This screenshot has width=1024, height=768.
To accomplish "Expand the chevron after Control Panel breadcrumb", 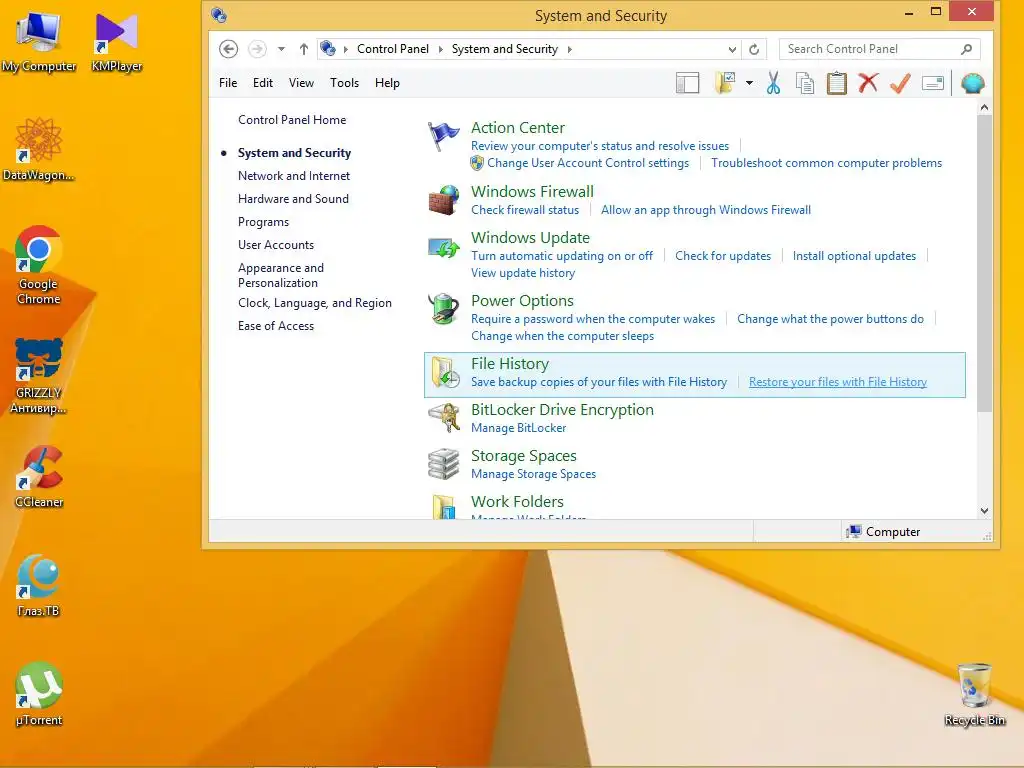I will (x=440, y=50).
